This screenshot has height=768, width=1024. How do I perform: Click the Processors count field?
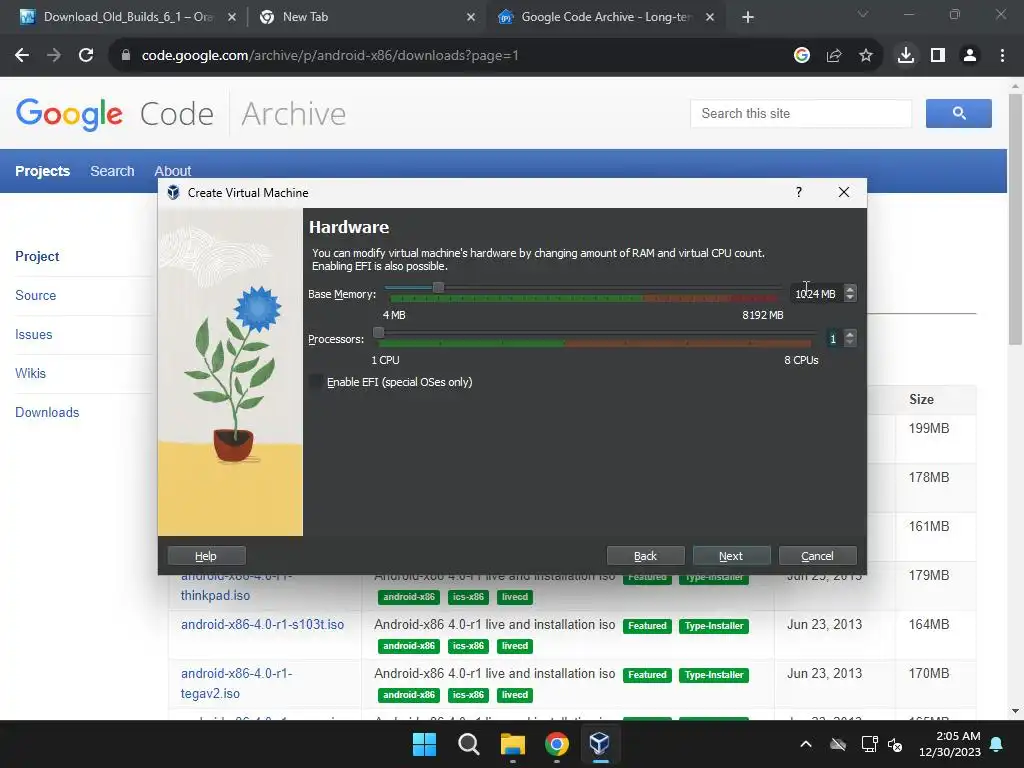[833, 339]
